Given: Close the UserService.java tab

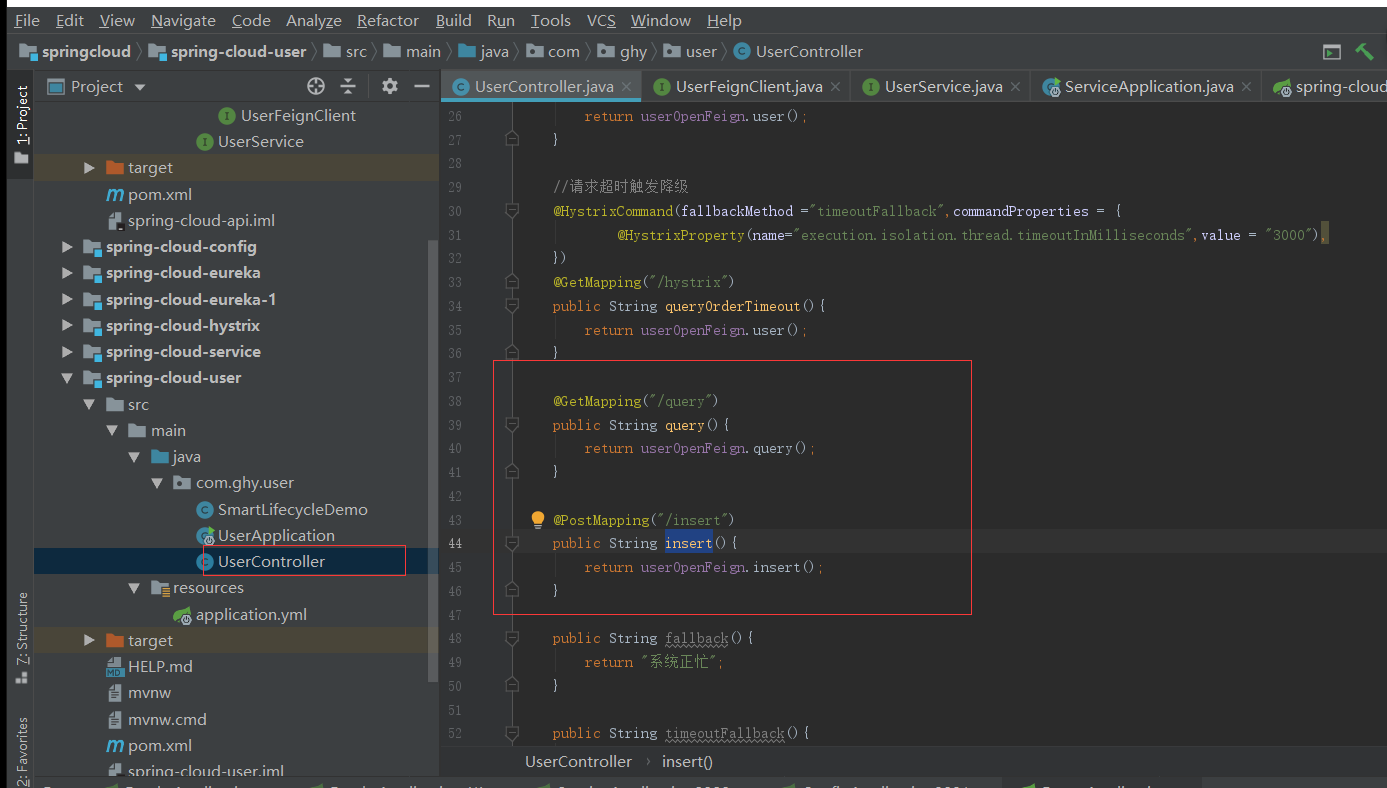Looking at the screenshot, I should (x=1016, y=87).
